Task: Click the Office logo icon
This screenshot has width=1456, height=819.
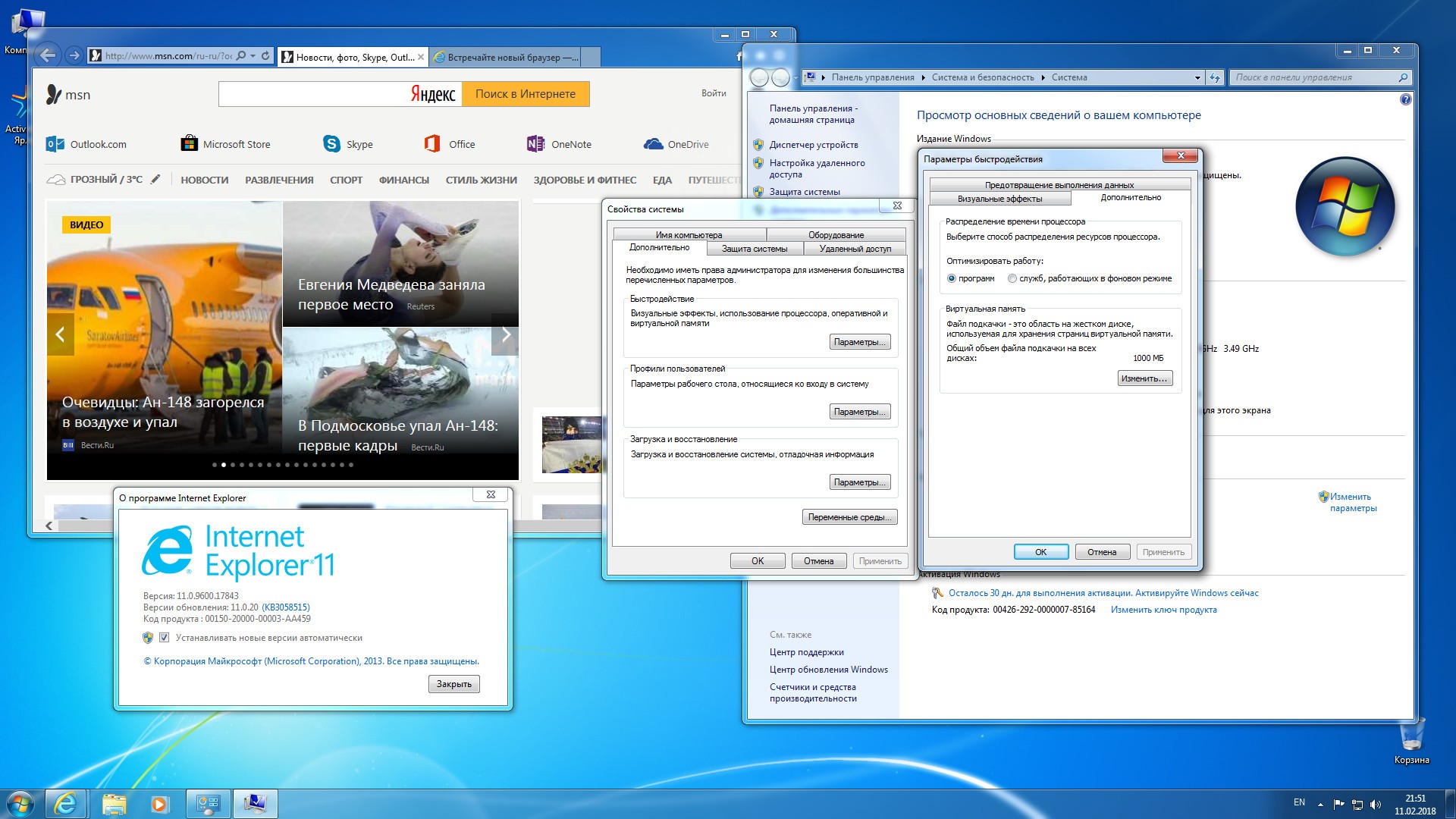Action: coord(432,144)
